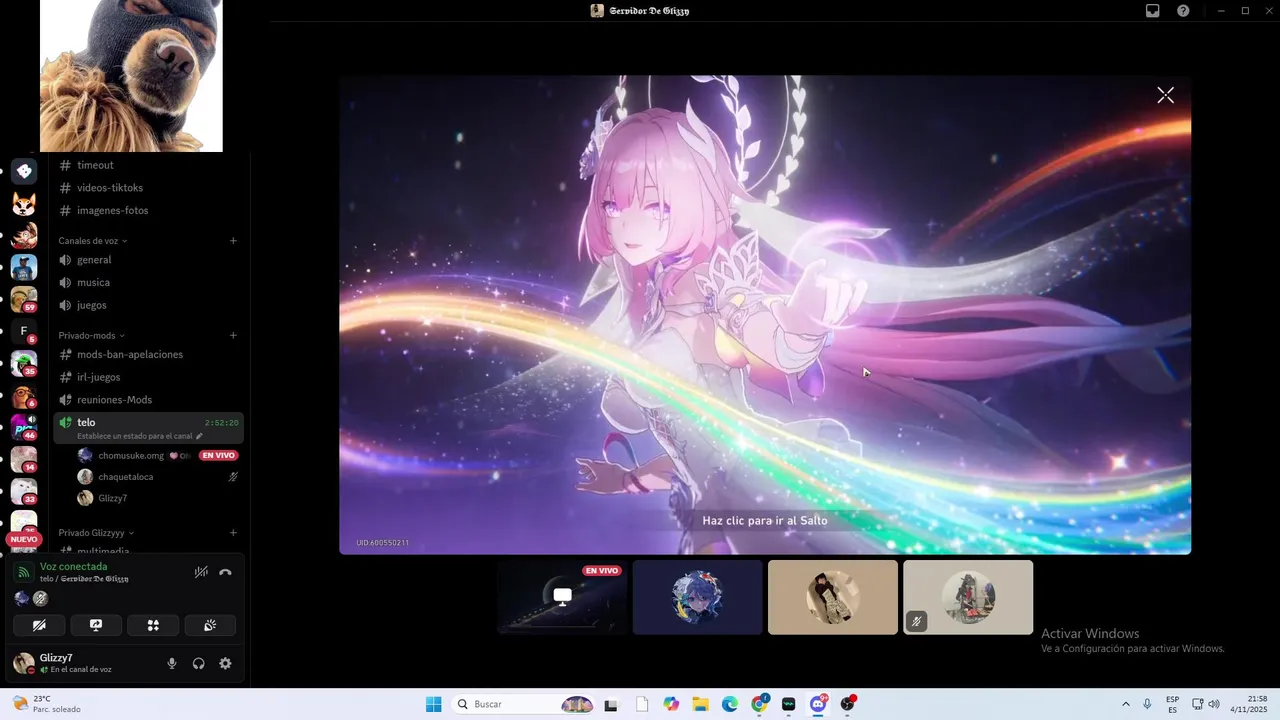Open the Voz conectada connection details
Viewport: 1280px width, 720px height.
click(73, 567)
